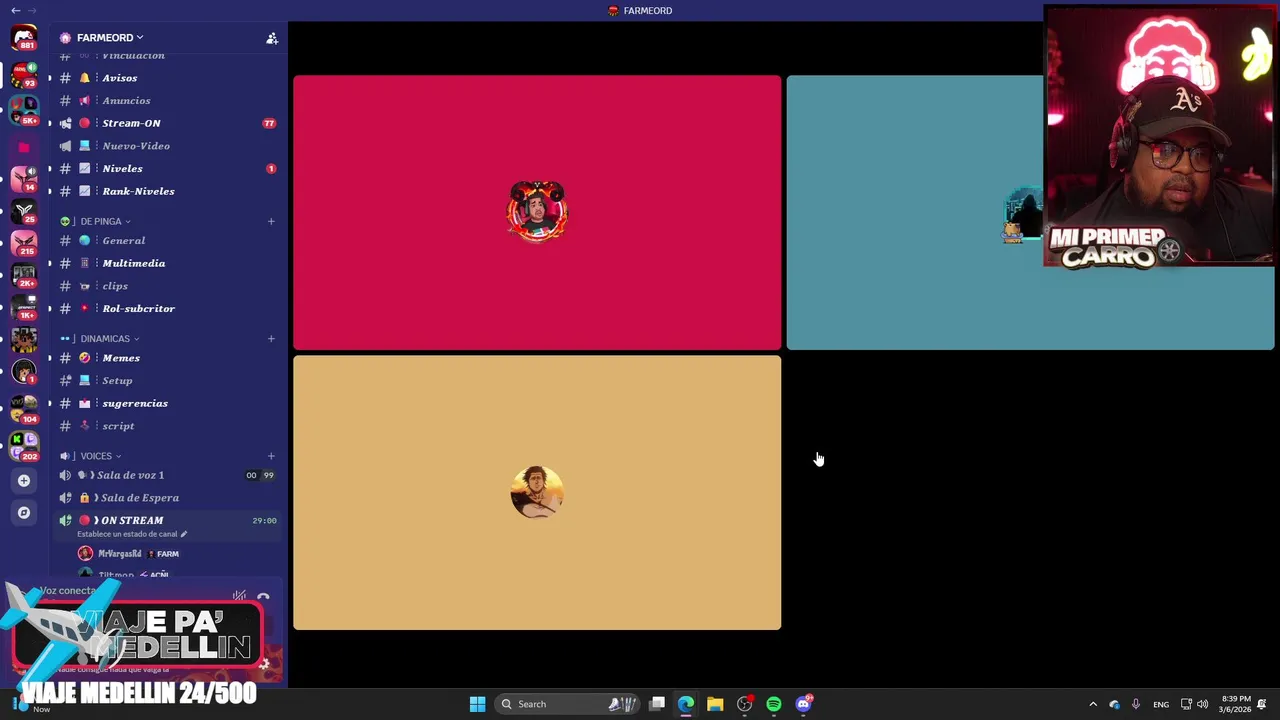Image resolution: width=1280 pixels, height=720 pixels.
Task: Click the red participant video tile
Action: tap(537, 213)
